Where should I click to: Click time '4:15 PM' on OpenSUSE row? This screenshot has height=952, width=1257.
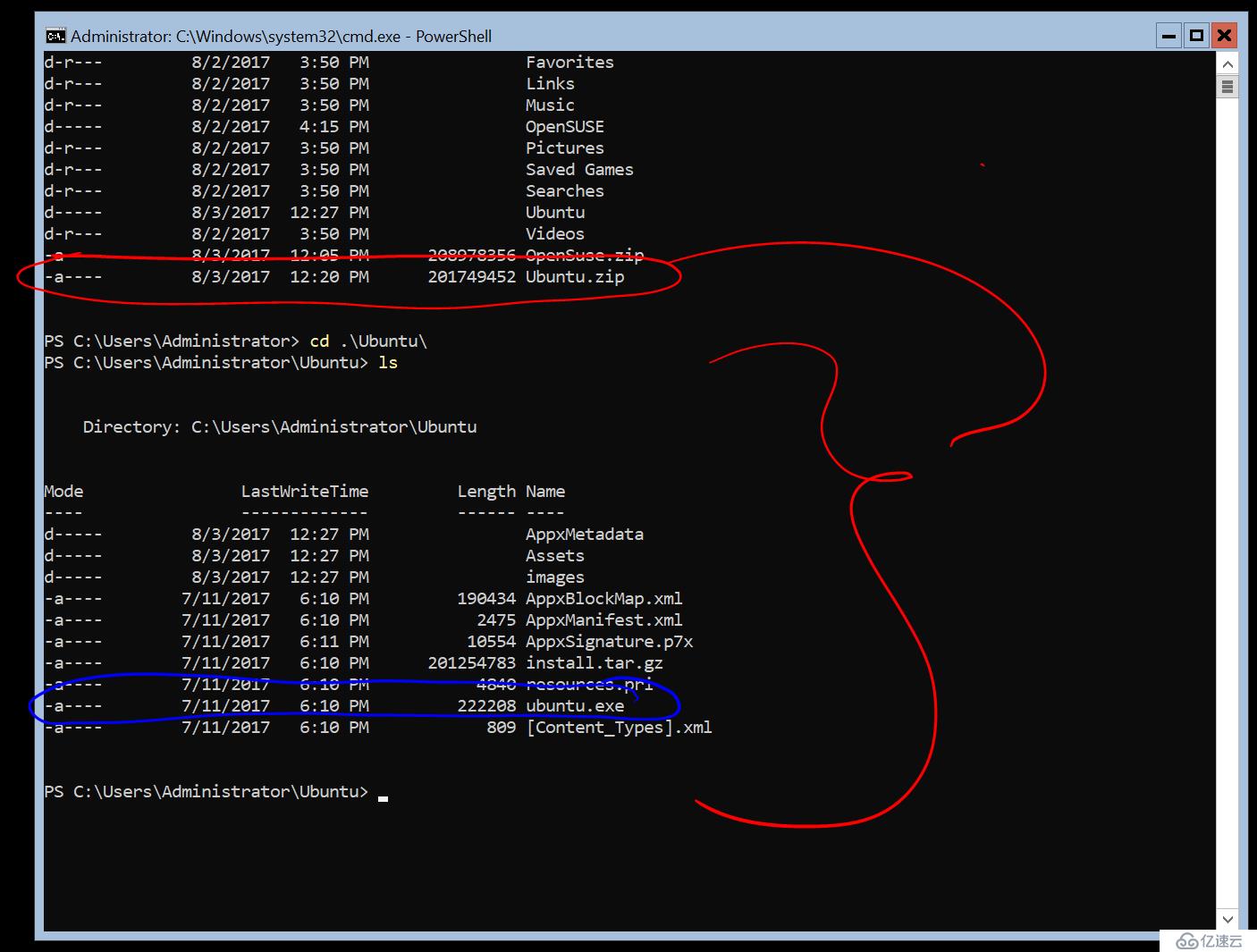[x=334, y=127]
